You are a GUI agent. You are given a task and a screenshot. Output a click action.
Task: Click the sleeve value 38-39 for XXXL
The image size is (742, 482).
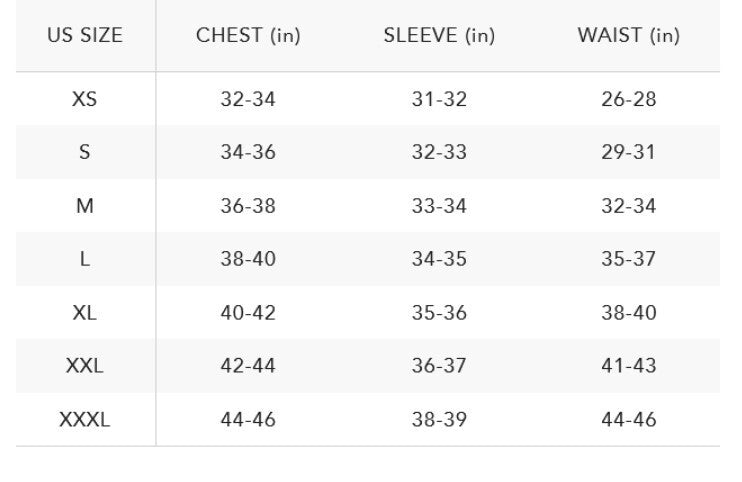pyautogui.click(x=439, y=419)
